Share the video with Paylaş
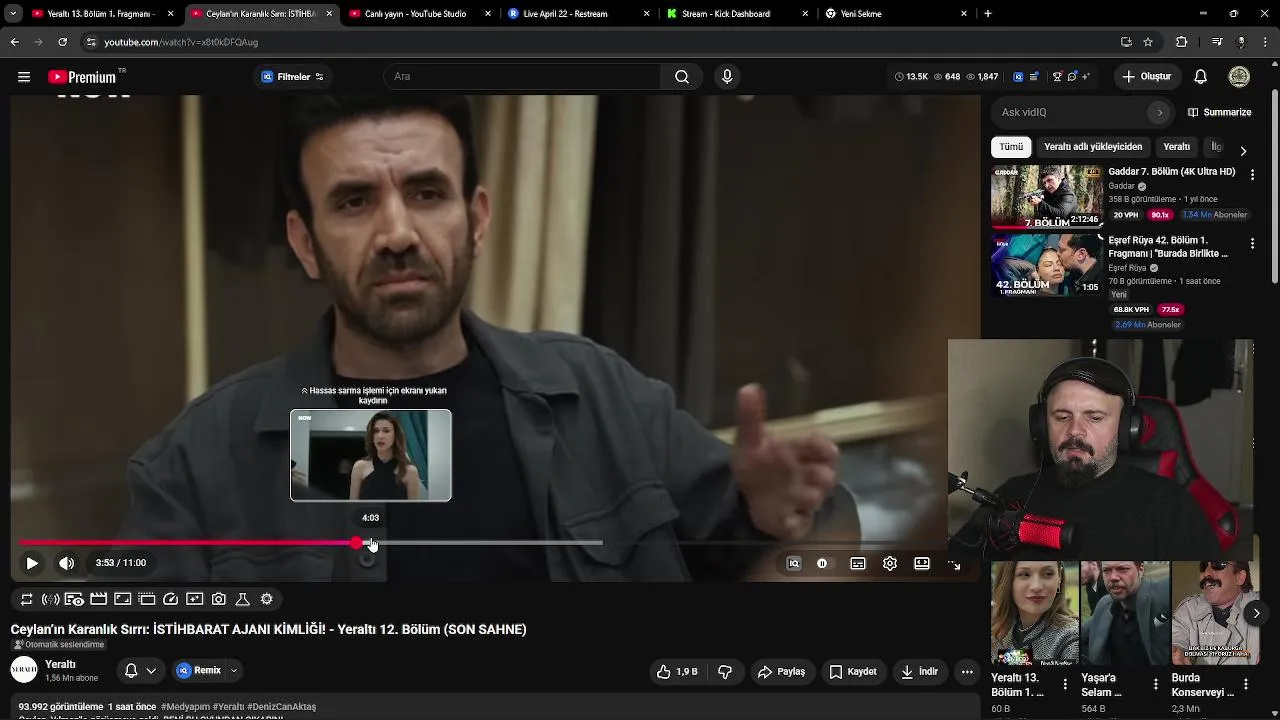This screenshot has height=720, width=1280. coord(781,672)
